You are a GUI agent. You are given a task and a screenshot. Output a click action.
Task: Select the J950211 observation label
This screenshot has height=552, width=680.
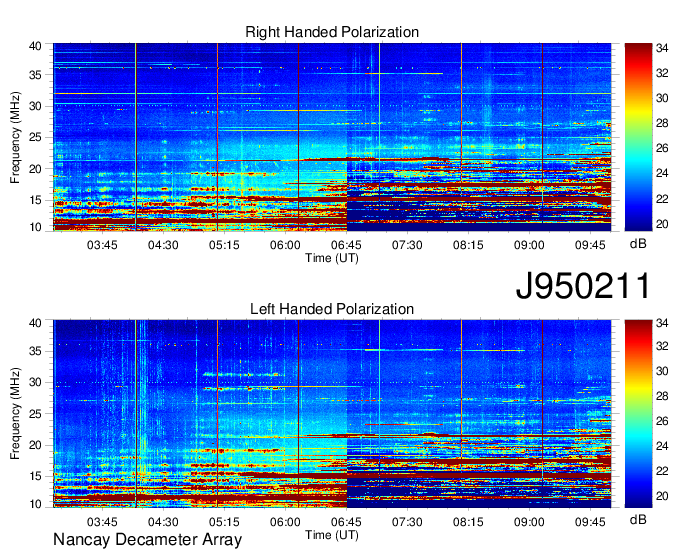pyautogui.click(x=583, y=286)
